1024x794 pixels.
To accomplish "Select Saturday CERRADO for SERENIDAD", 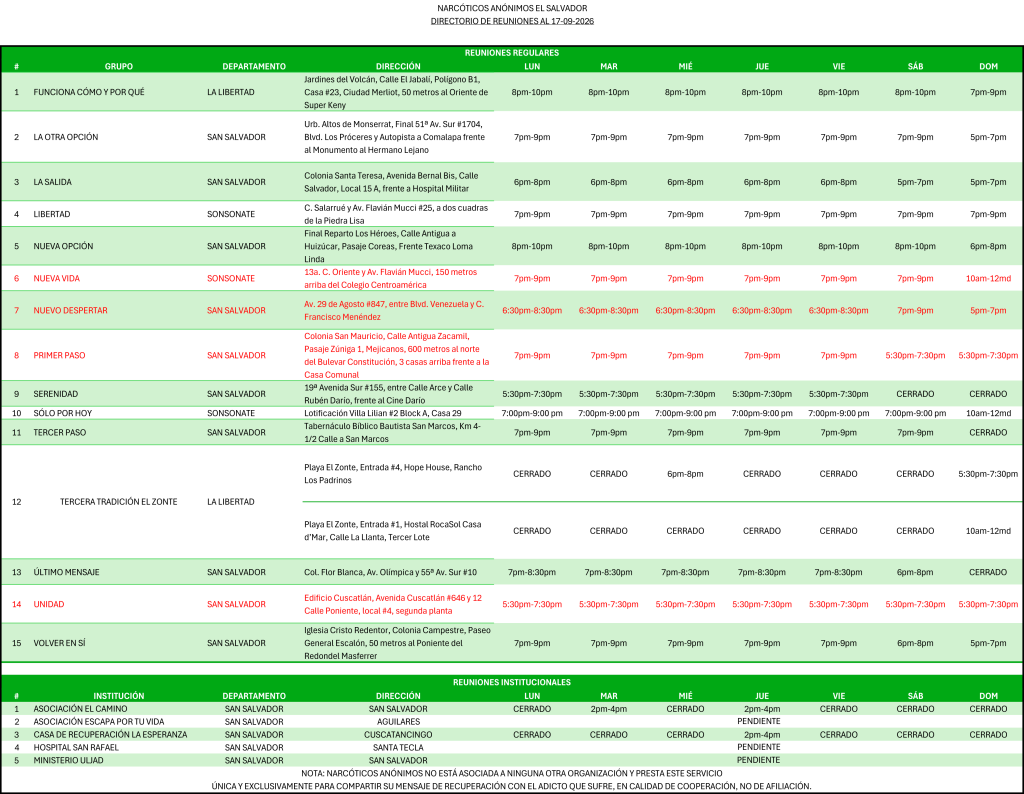I will pyautogui.click(x=915, y=394).
